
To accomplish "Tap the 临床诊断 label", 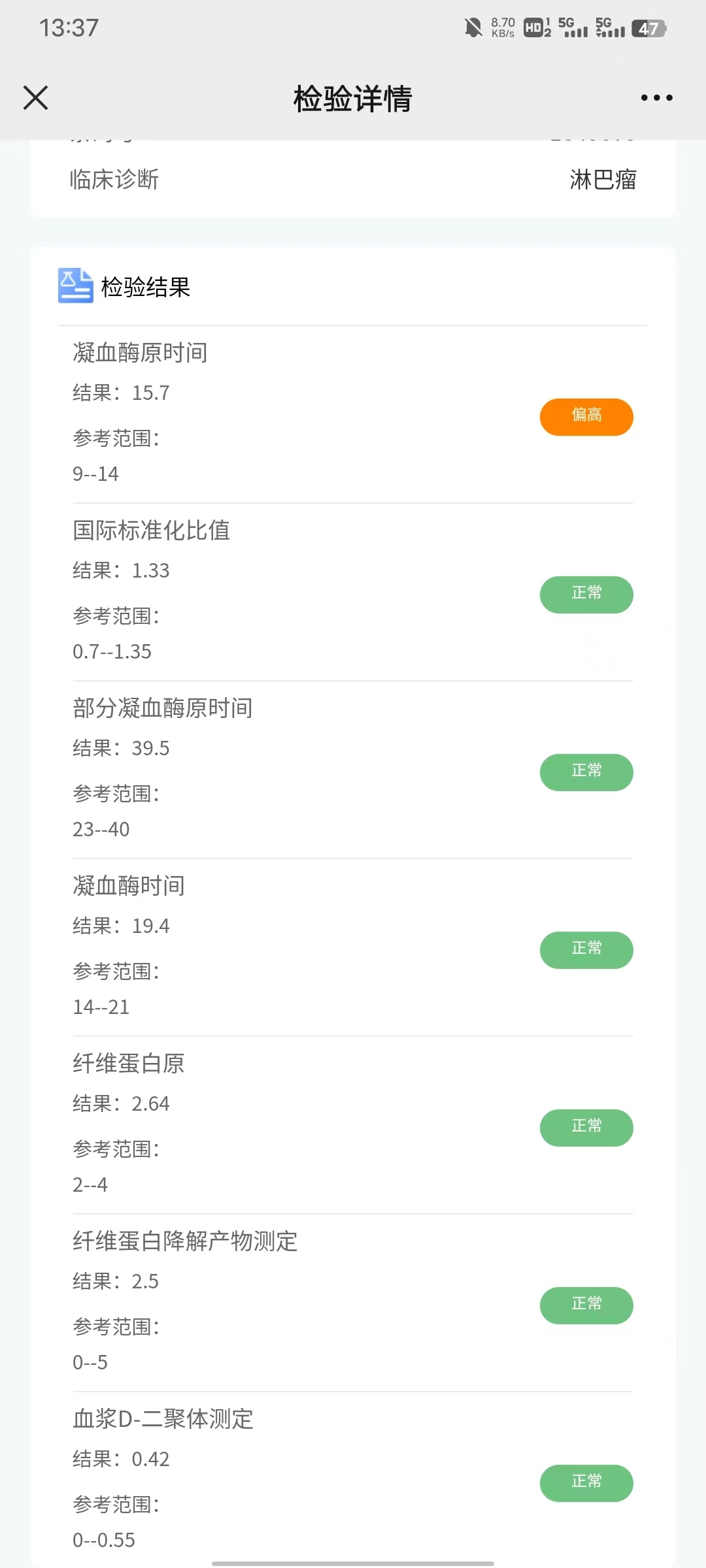I will [114, 180].
